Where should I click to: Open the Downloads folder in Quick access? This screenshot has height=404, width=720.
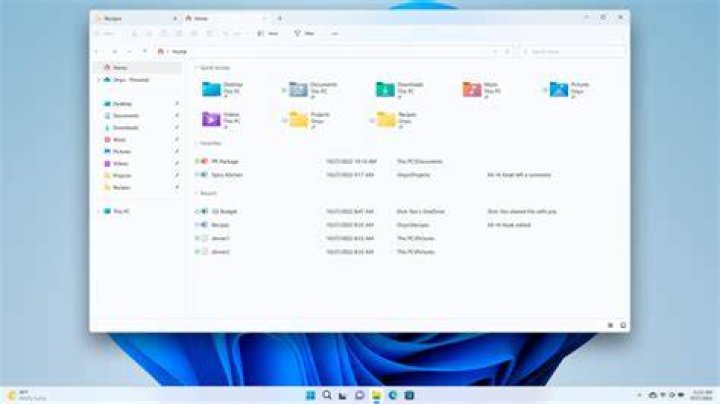click(x=399, y=90)
